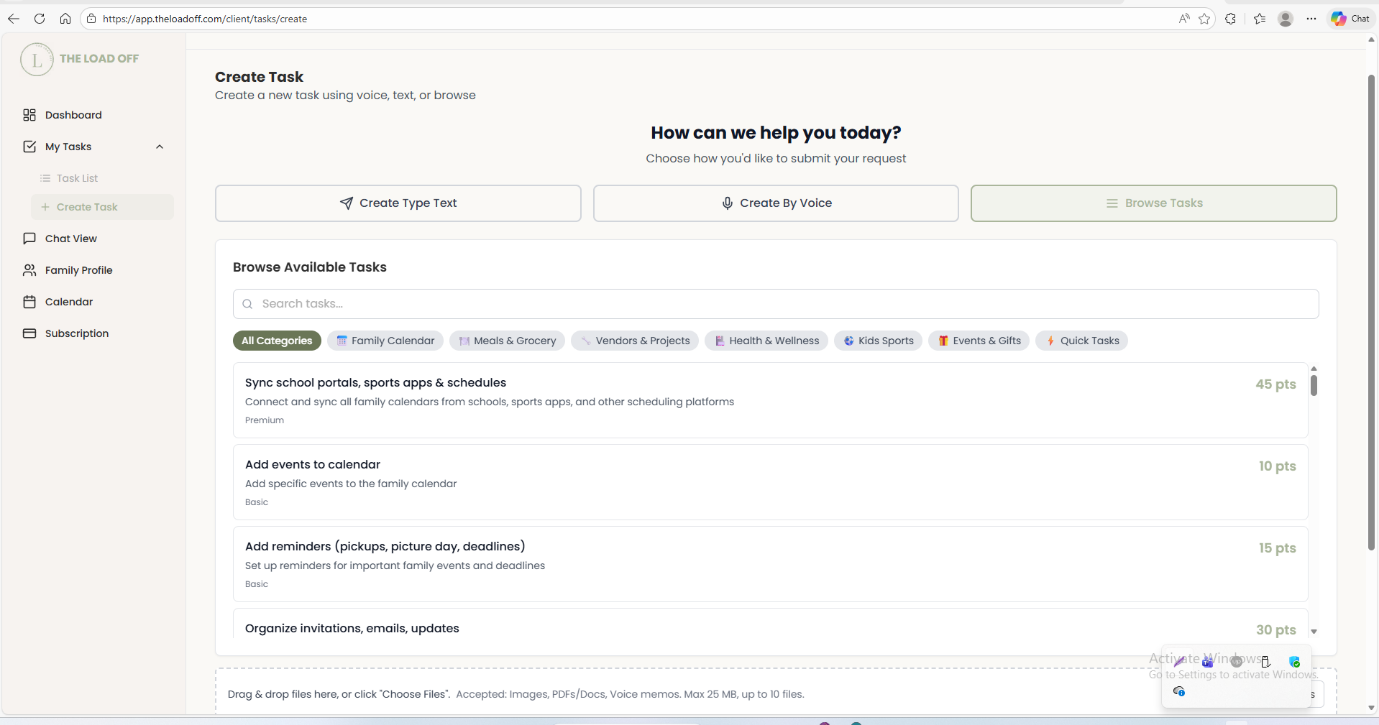The image size is (1379, 725).
Task: Bookmark this page with the star icon
Action: [x=1205, y=19]
